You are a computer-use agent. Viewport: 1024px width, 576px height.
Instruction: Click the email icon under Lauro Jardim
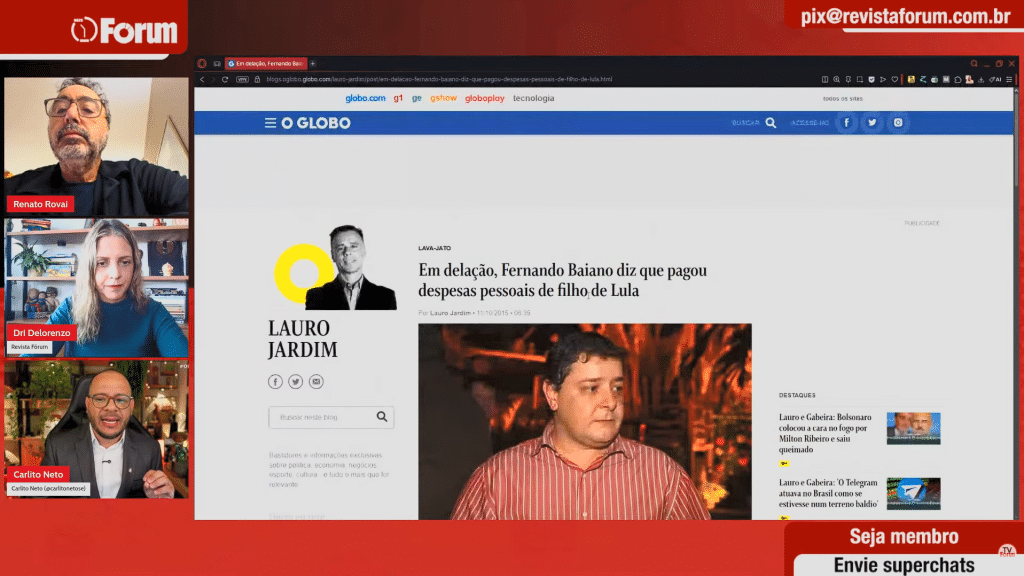316,381
